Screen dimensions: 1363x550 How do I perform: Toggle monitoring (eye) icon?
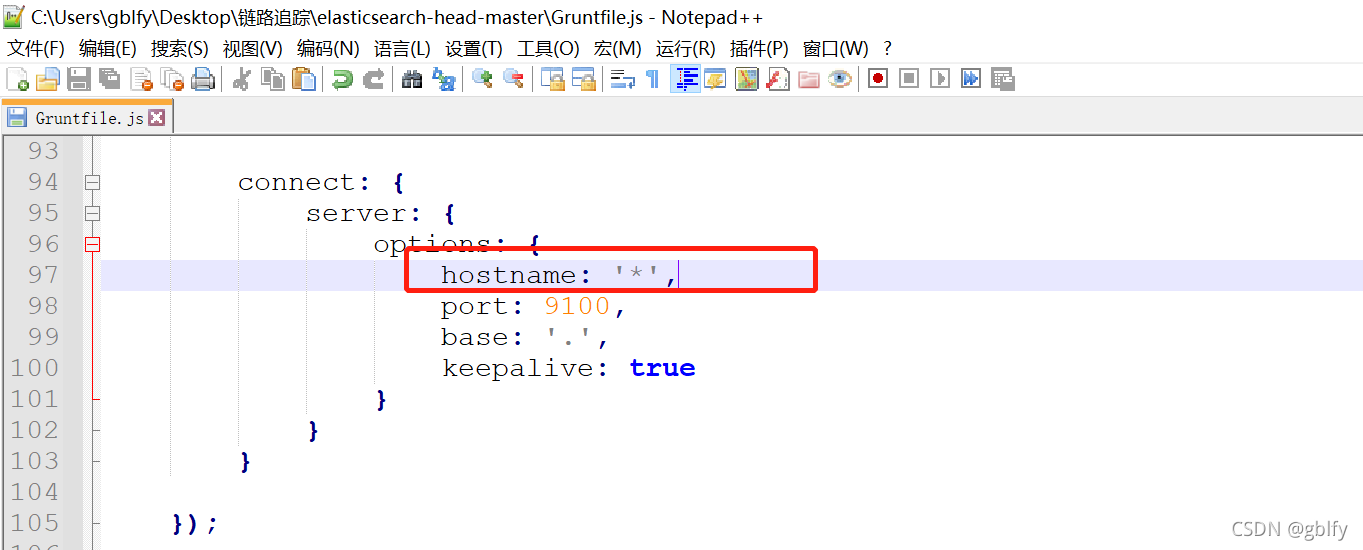[839, 79]
